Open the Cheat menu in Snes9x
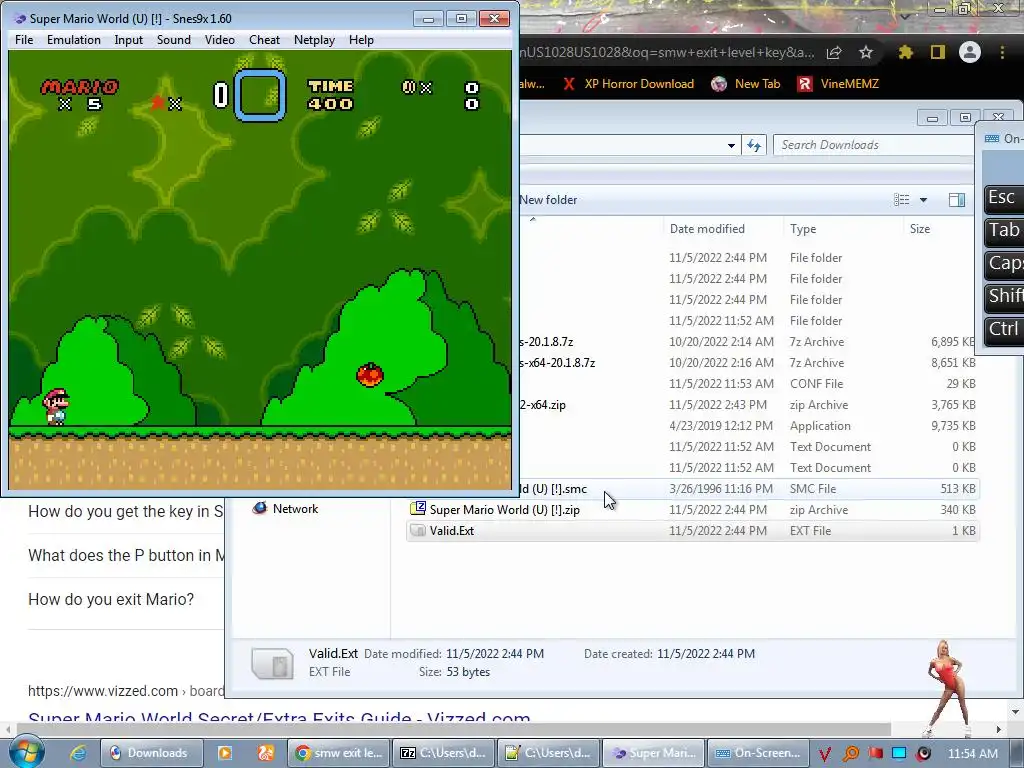This screenshot has height=768, width=1024. [264, 40]
